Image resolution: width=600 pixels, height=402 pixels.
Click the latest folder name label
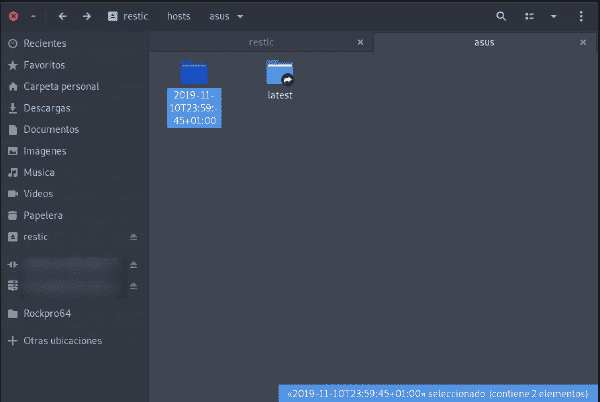coord(280,95)
